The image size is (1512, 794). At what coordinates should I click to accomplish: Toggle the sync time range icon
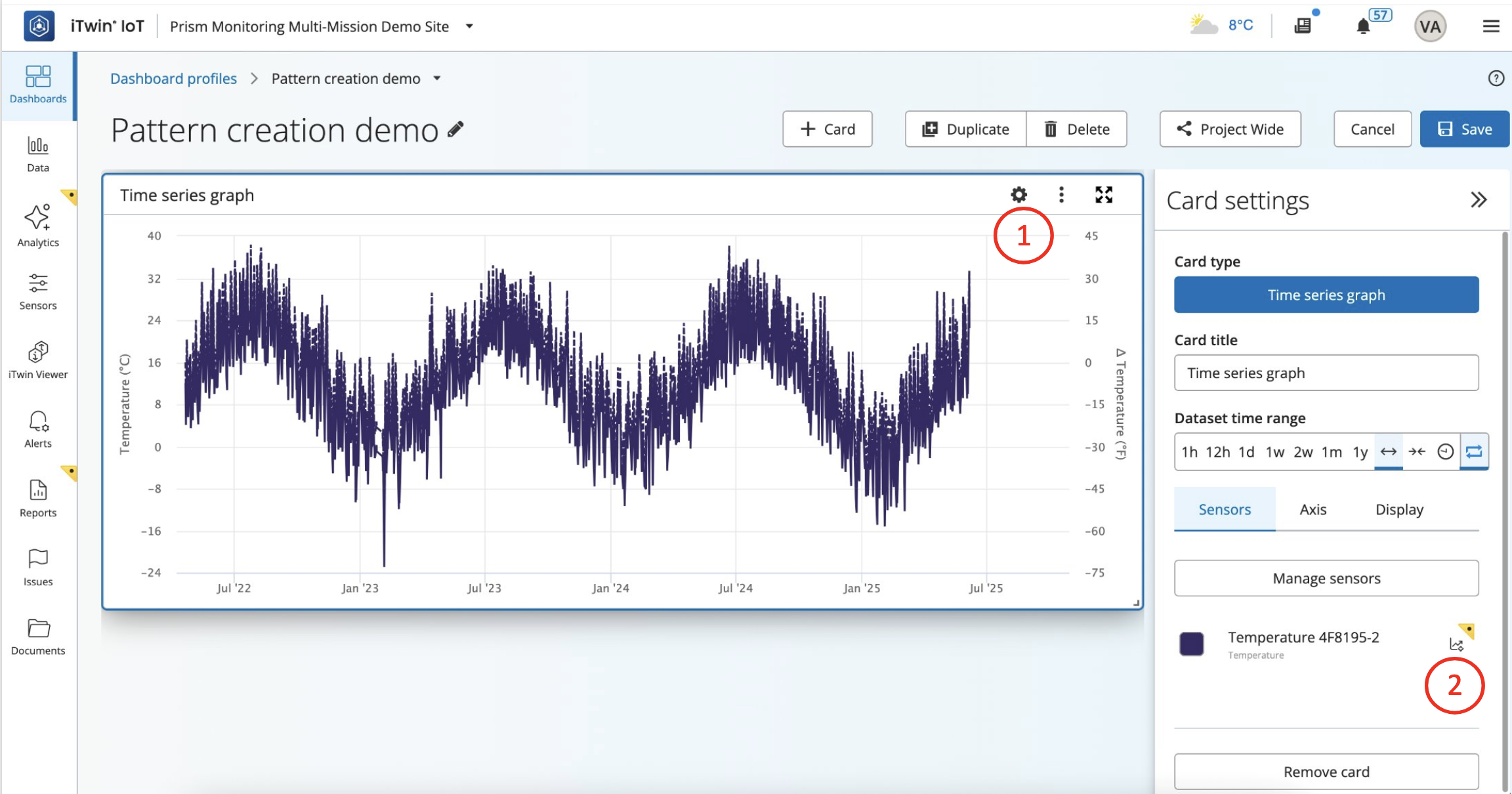coord(1474,451)
